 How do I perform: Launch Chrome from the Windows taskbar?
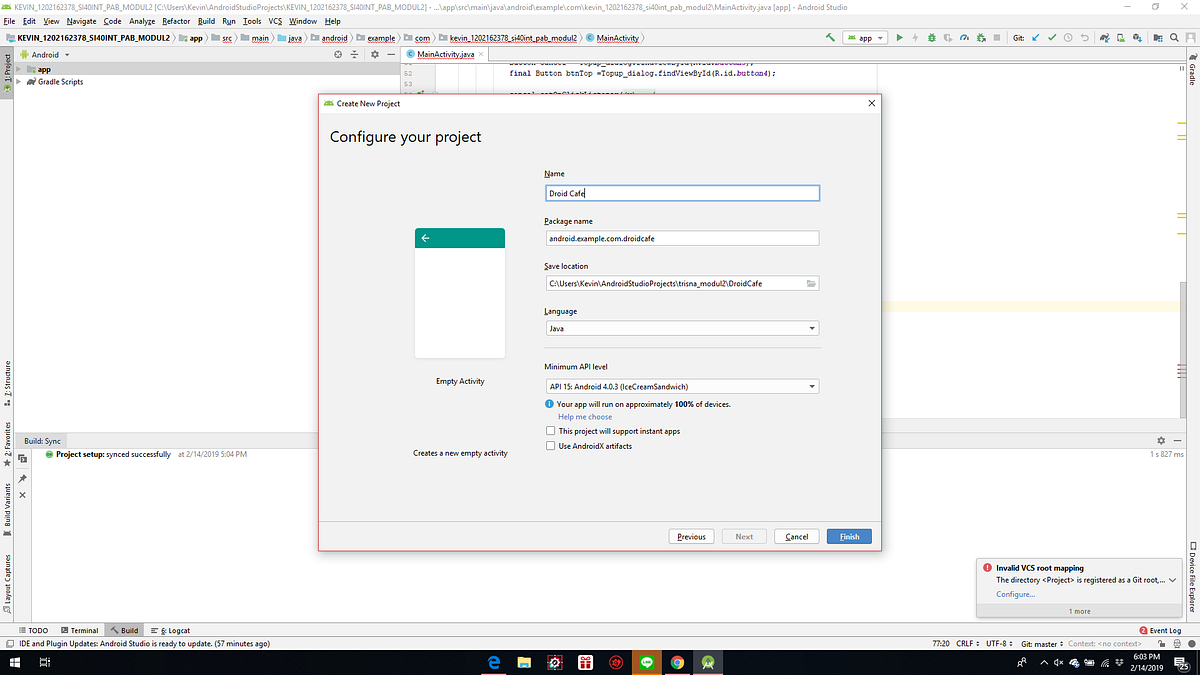click(677, 662)
